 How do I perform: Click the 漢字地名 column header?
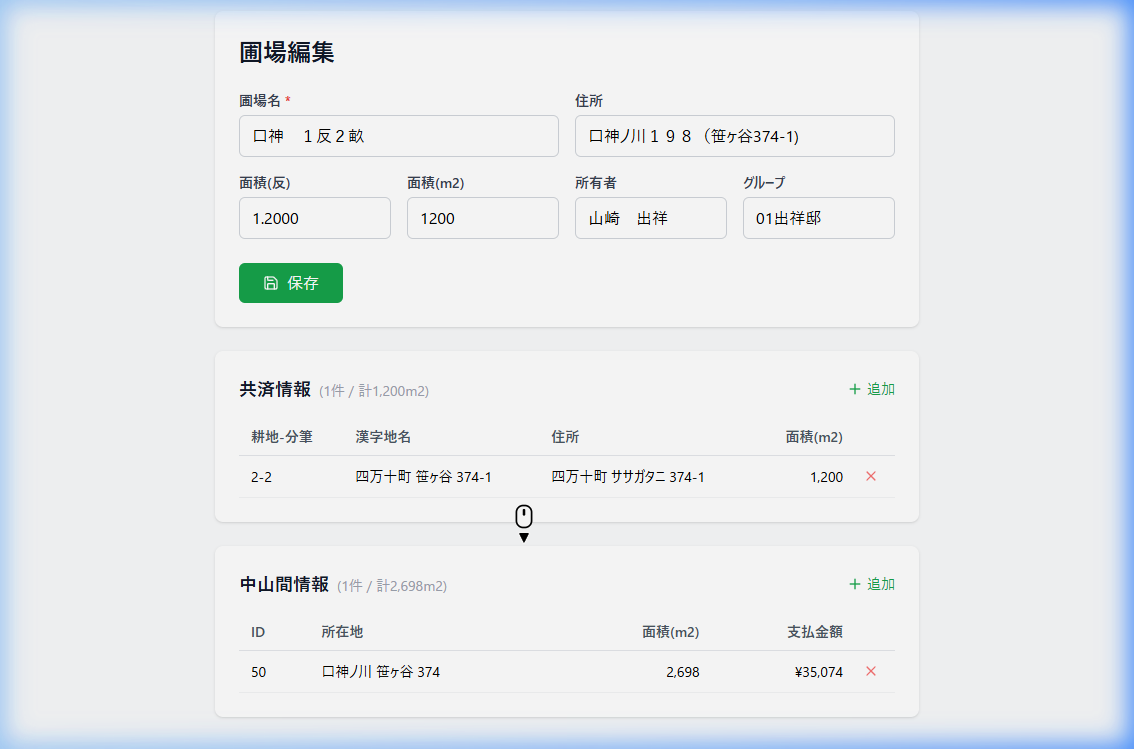tap(383, 437)
